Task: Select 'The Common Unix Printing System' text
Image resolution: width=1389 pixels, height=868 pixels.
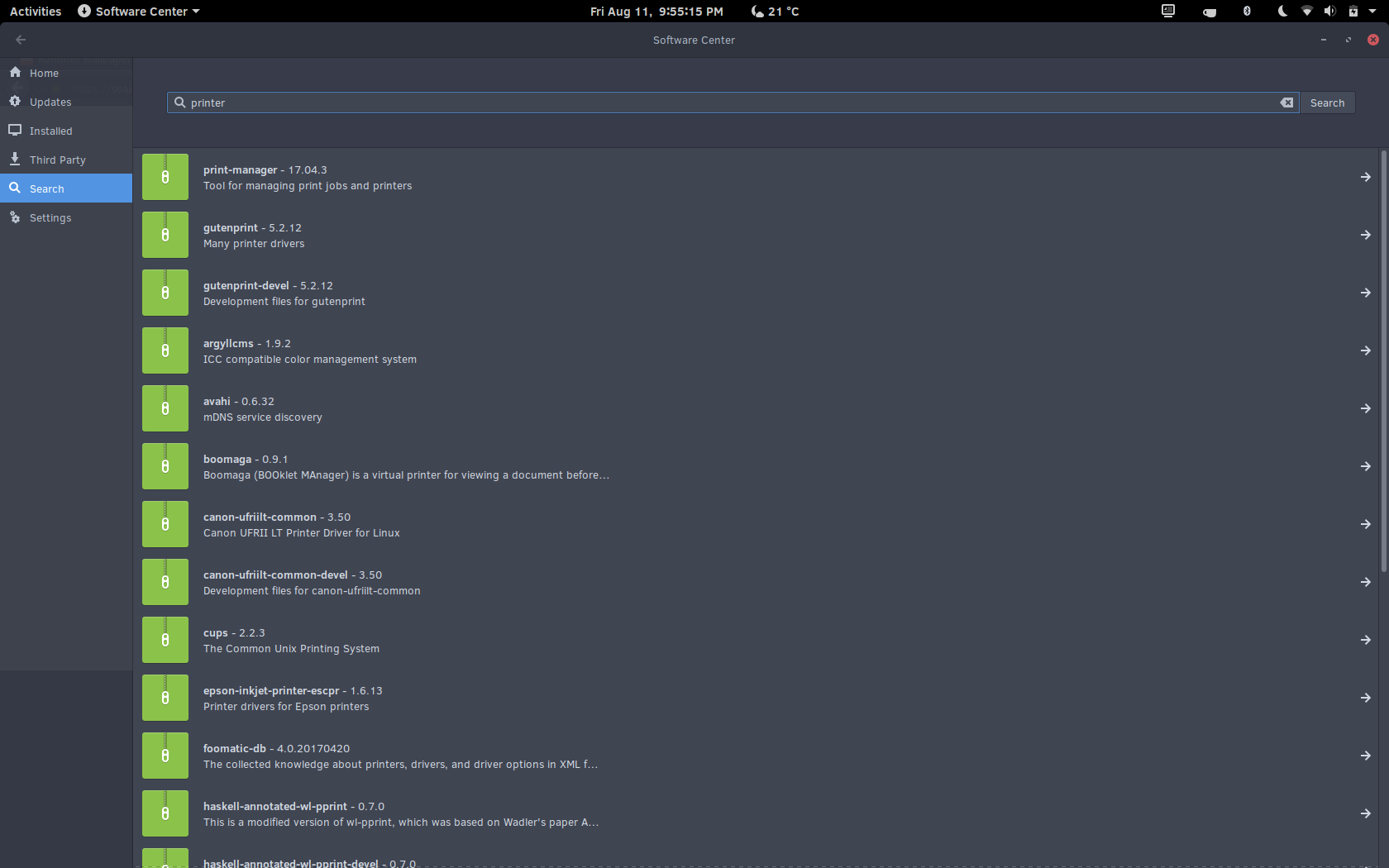Action: pyautogui.click(x=291, y=649)
